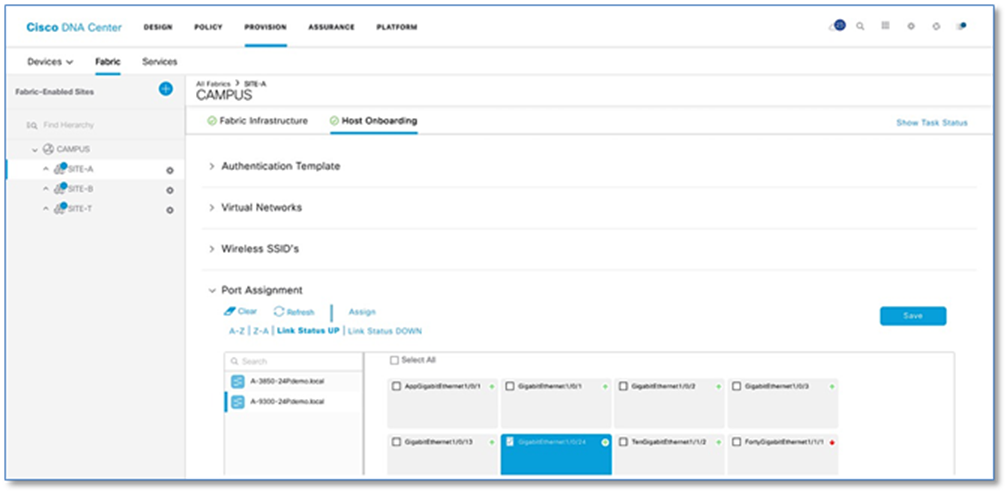The image size is (1008, 494).
Task: Open the DESIGN menu
Action: tap(158, 27)
